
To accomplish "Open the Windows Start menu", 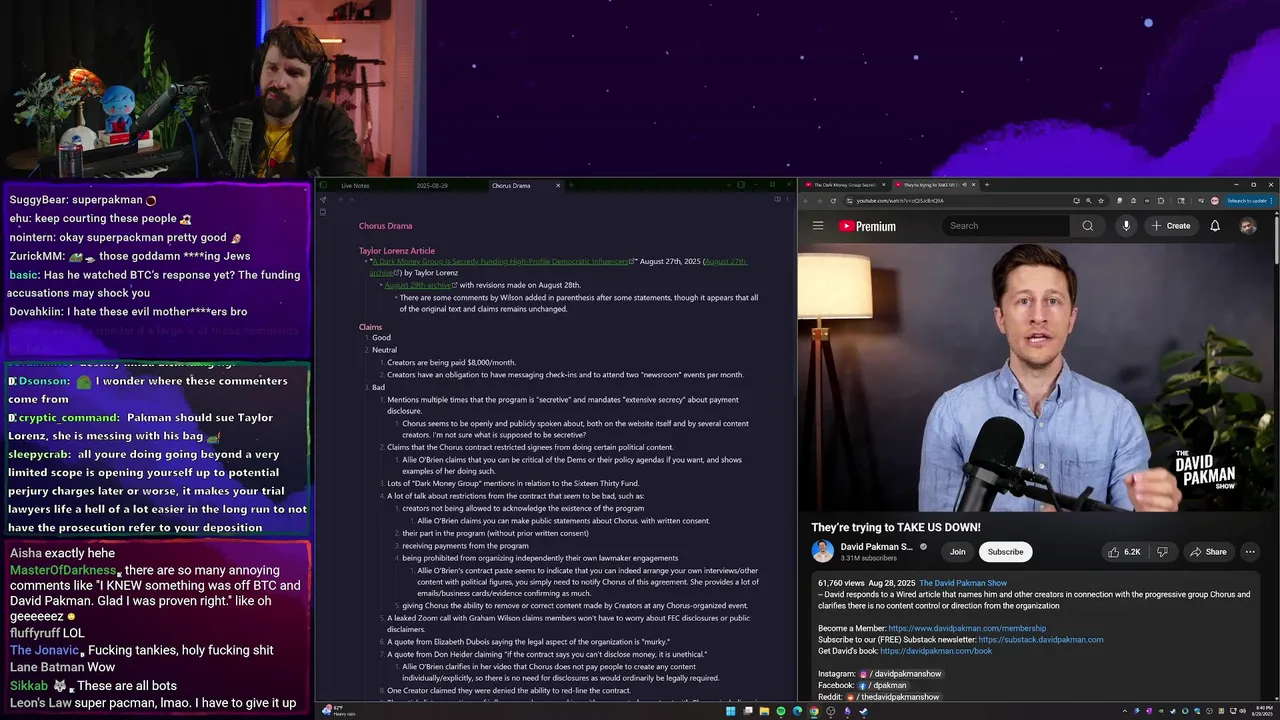I will point(730,711).
